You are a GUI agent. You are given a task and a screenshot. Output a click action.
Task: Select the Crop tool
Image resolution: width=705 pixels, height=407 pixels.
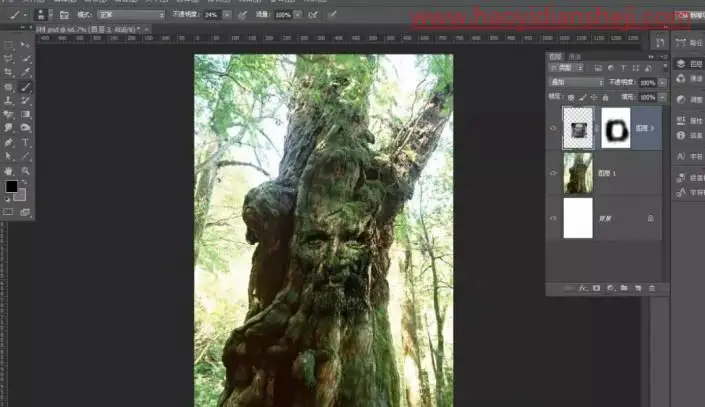point(9,72)
